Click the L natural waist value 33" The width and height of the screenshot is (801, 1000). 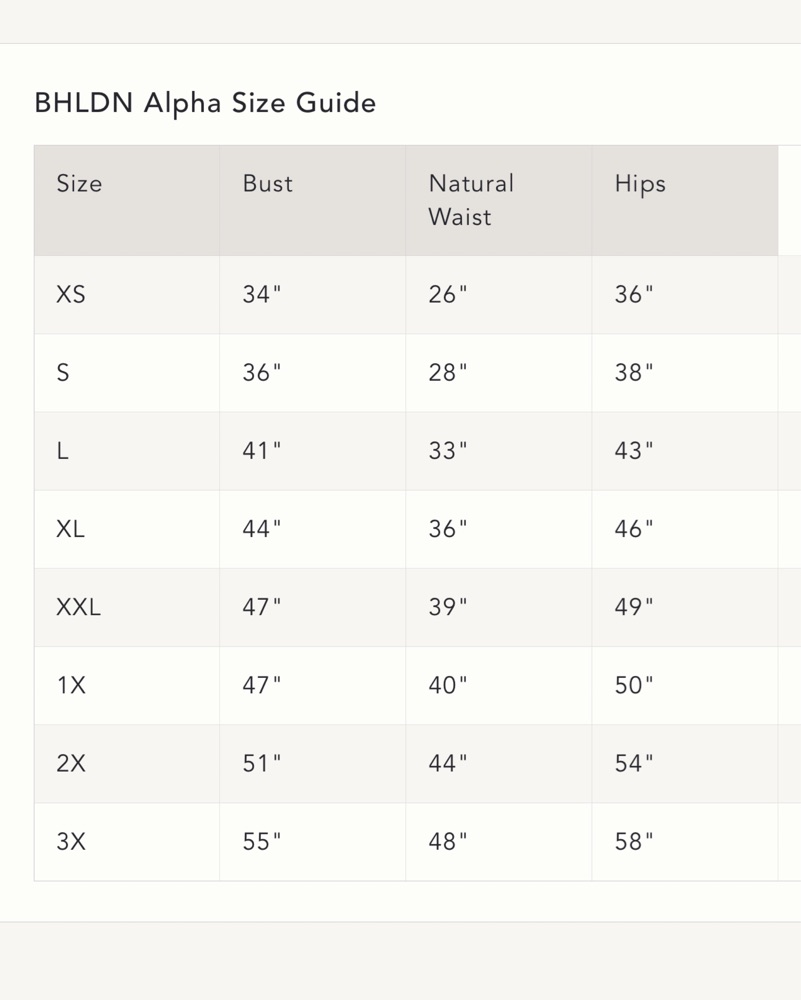click(448, 451)
